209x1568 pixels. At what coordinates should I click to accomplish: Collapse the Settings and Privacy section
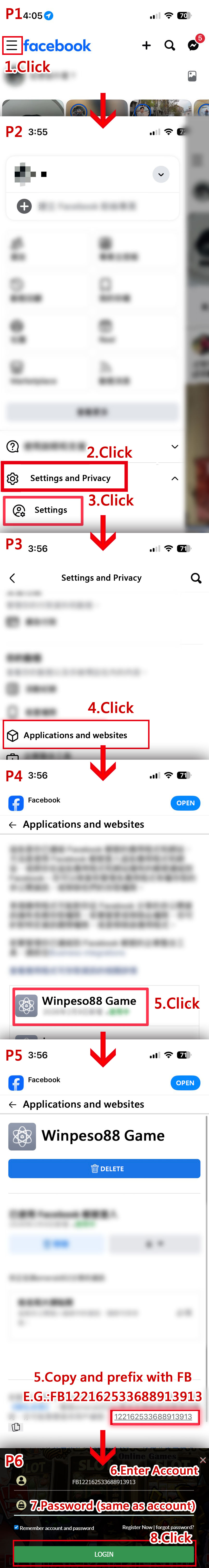(175, 479)
